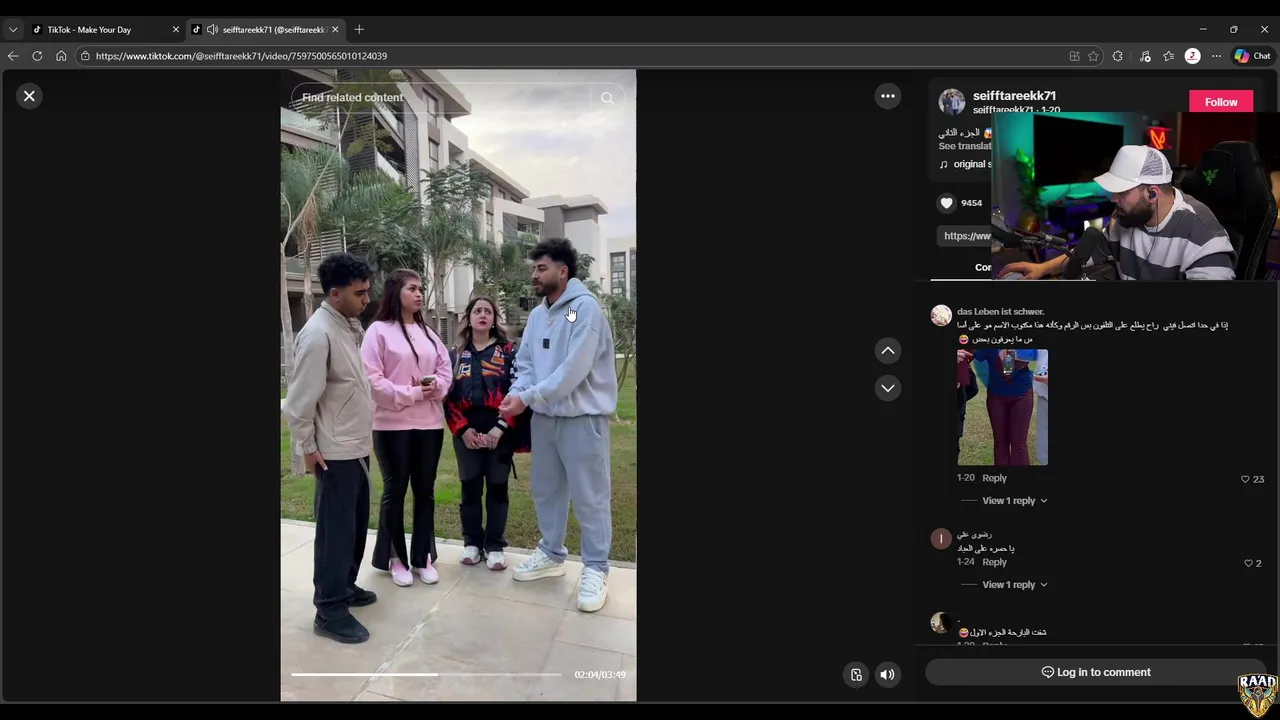Image resolution: width=1280 pixels, height=720 pixels.
Task: Open the favorites list icon
Action: tap(1168, 56)
